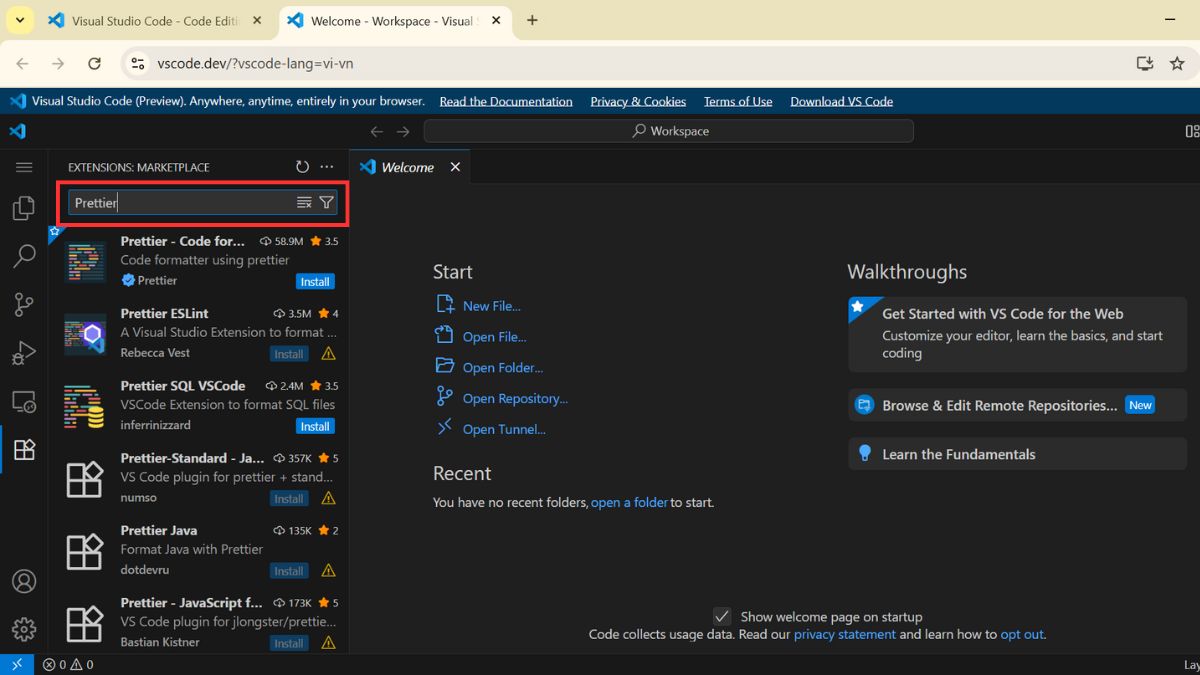Open the Explorer view in activity bar

tap(24, 208)
